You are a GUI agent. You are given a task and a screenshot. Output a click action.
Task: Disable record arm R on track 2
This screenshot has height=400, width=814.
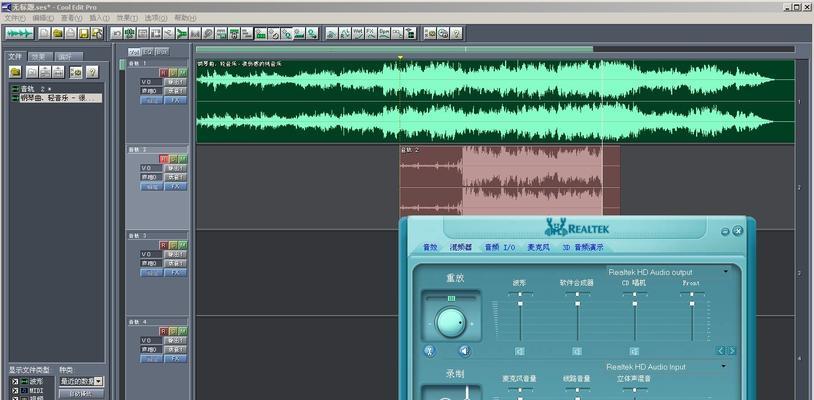click(164, 158)
